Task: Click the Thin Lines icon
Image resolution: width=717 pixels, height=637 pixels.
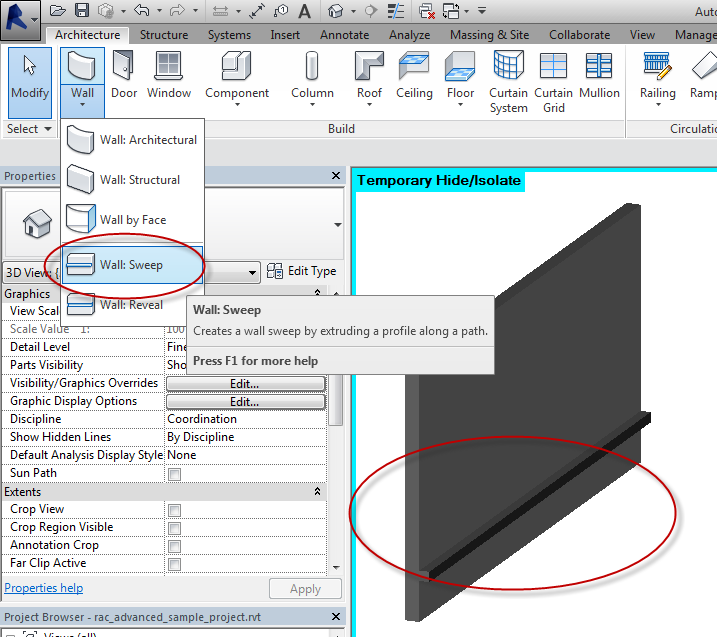Action: 396,11
